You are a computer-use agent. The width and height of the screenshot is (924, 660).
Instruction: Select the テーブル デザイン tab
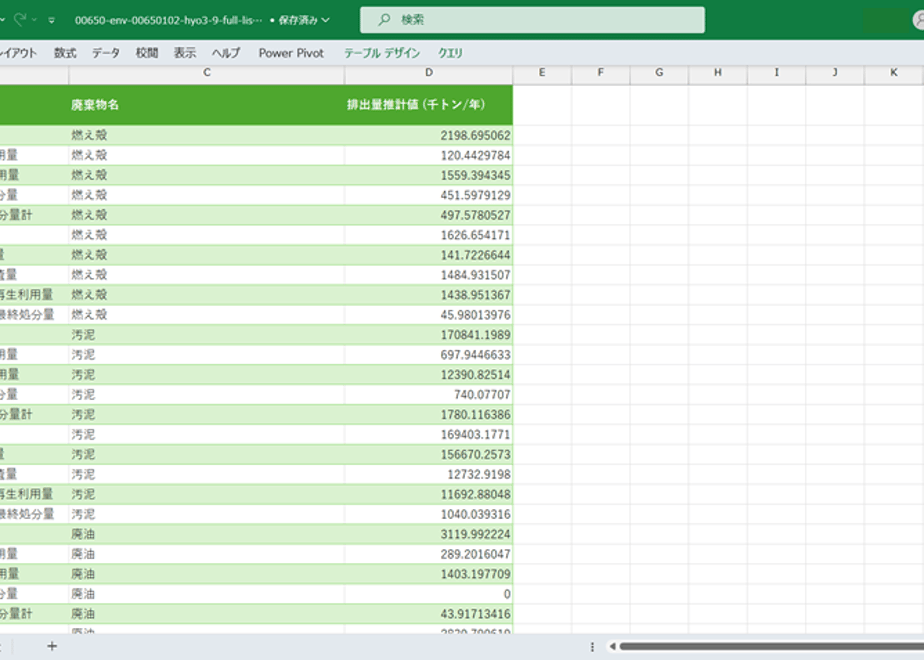(x=382, y=53)
